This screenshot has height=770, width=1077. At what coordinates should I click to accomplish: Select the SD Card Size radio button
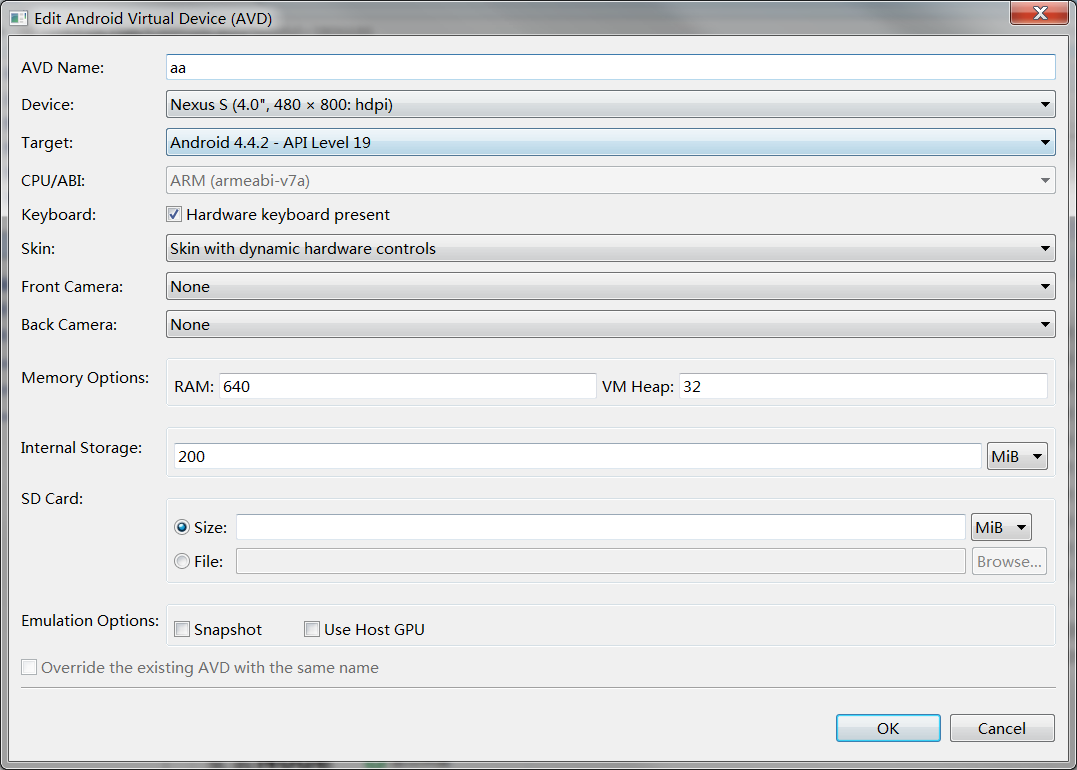click(x=181, y=528)
